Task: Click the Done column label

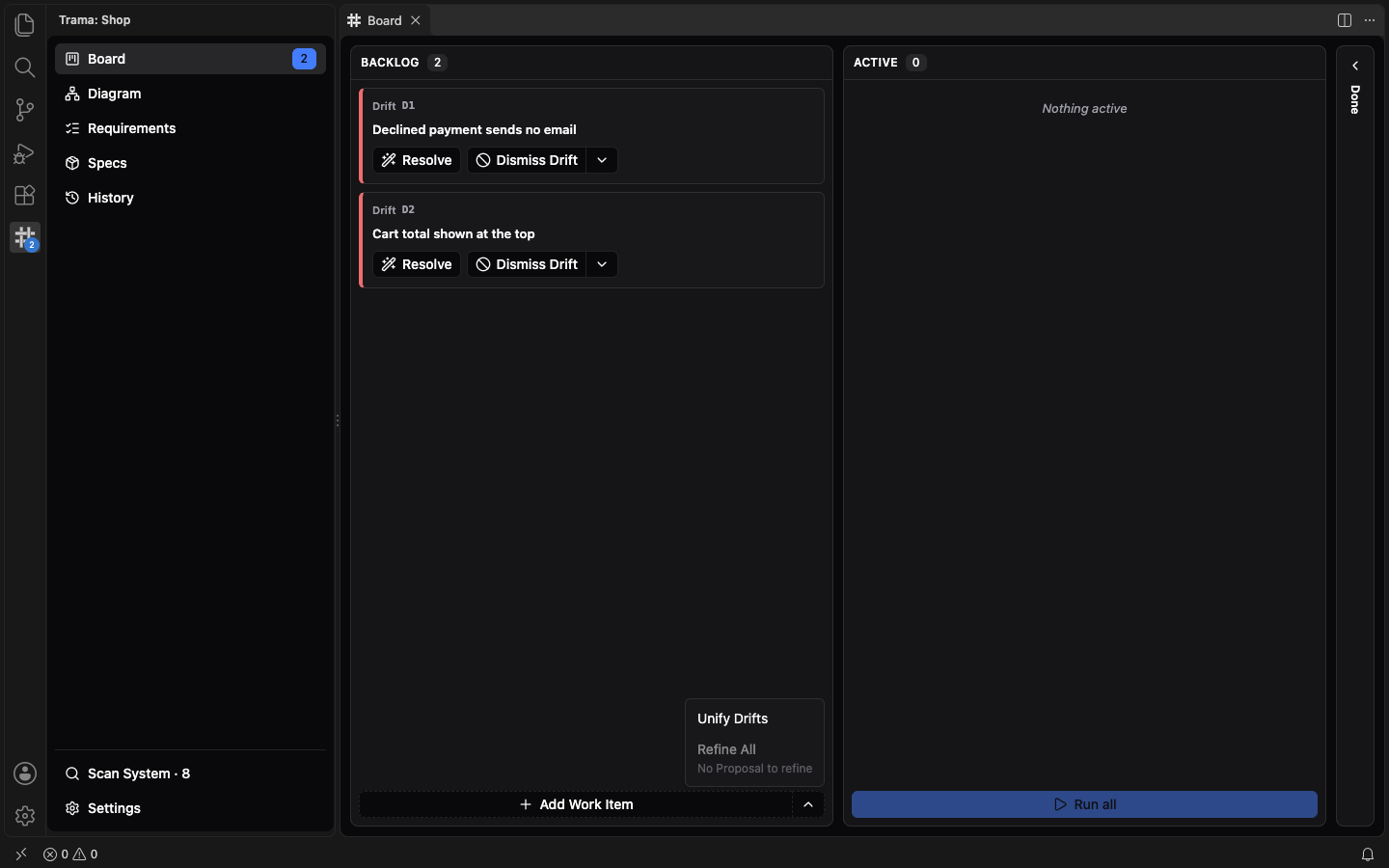Action: [x=1355, y=99]
